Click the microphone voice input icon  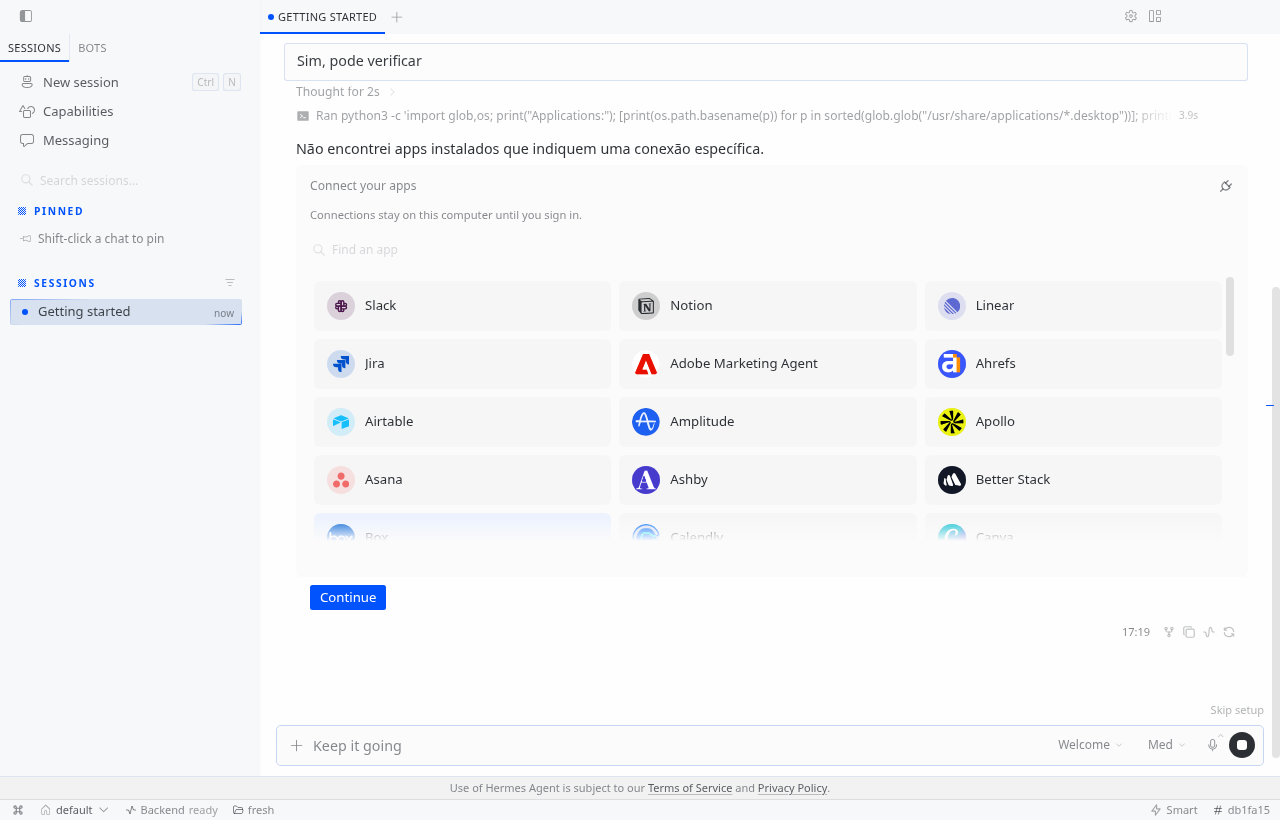(x=1213, y=745)
